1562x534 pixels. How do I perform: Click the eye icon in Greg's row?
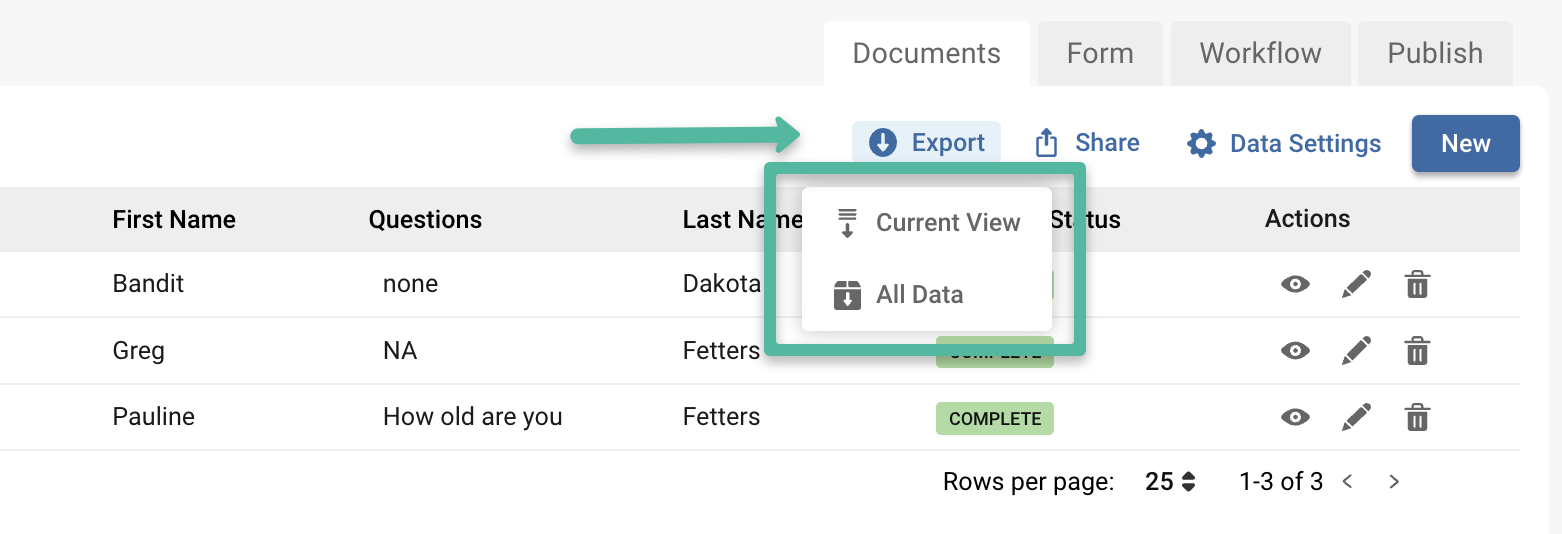(1295, 351)
